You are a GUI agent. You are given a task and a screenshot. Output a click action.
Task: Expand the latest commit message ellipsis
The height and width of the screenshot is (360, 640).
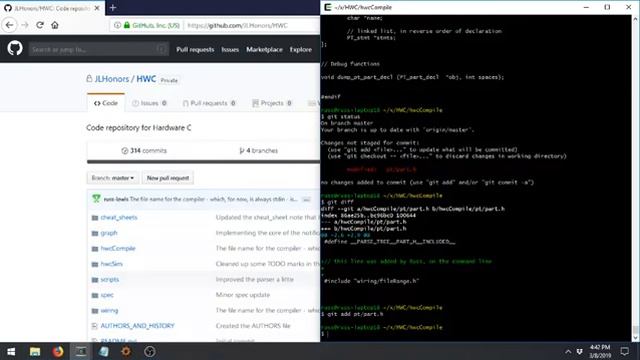[x=306, y=199]
